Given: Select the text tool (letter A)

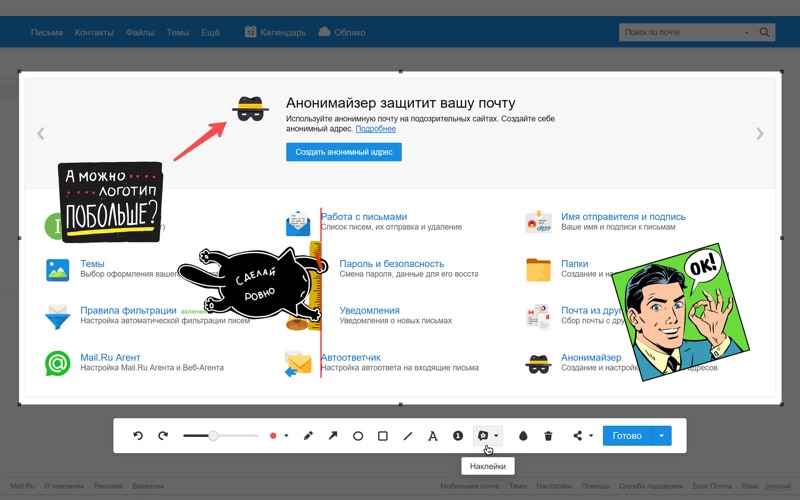Looking at the screenshot, I should point(433,436).
